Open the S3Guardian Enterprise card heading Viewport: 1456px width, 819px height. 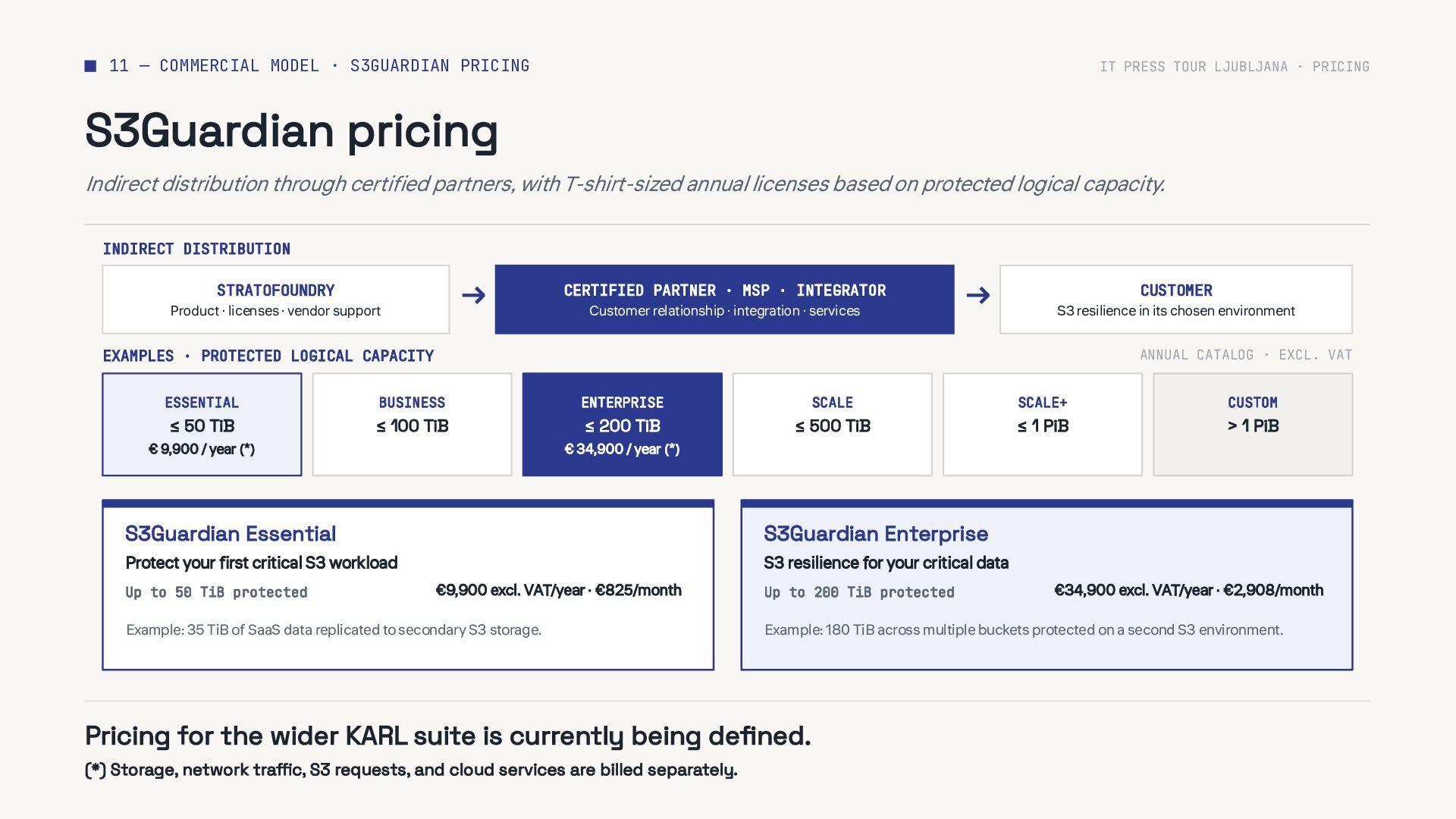tap(876, 534)
